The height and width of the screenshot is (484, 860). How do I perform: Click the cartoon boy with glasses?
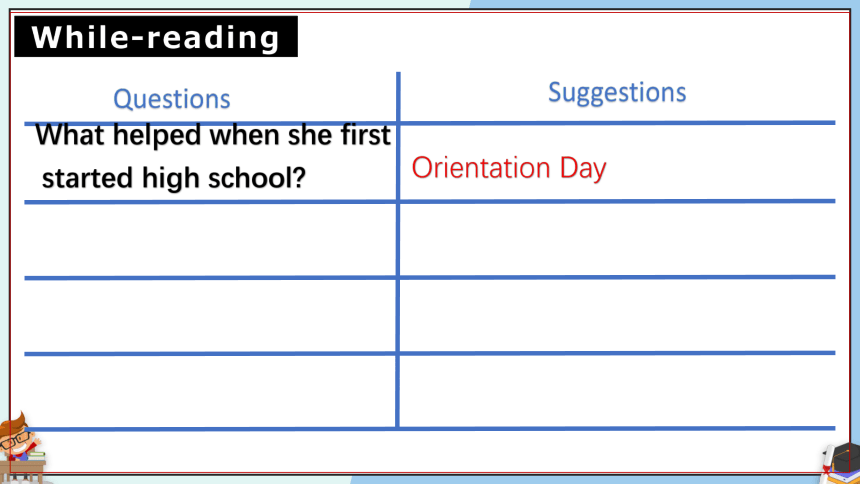click(18, 438)
